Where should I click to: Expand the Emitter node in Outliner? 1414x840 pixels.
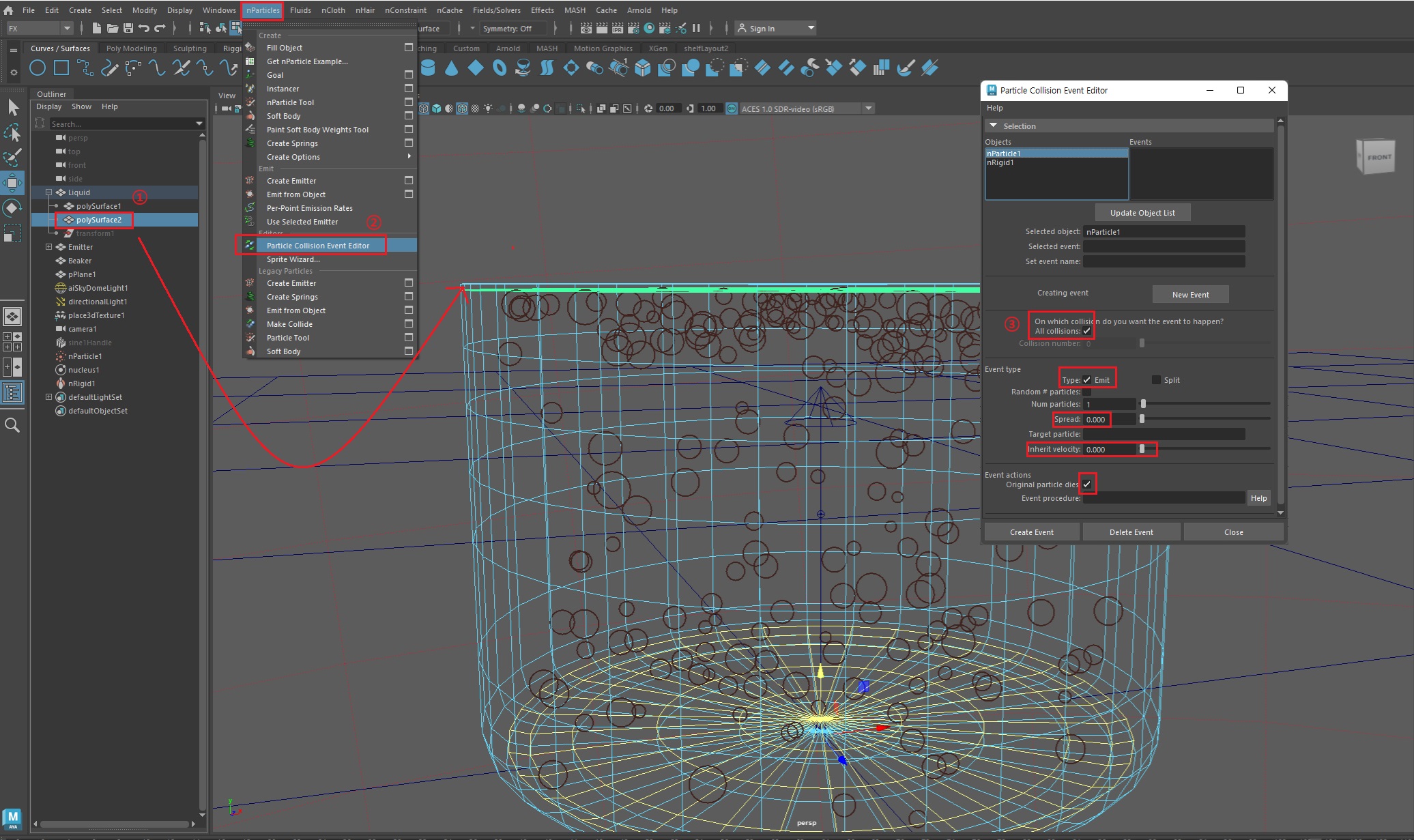point(48,247)
